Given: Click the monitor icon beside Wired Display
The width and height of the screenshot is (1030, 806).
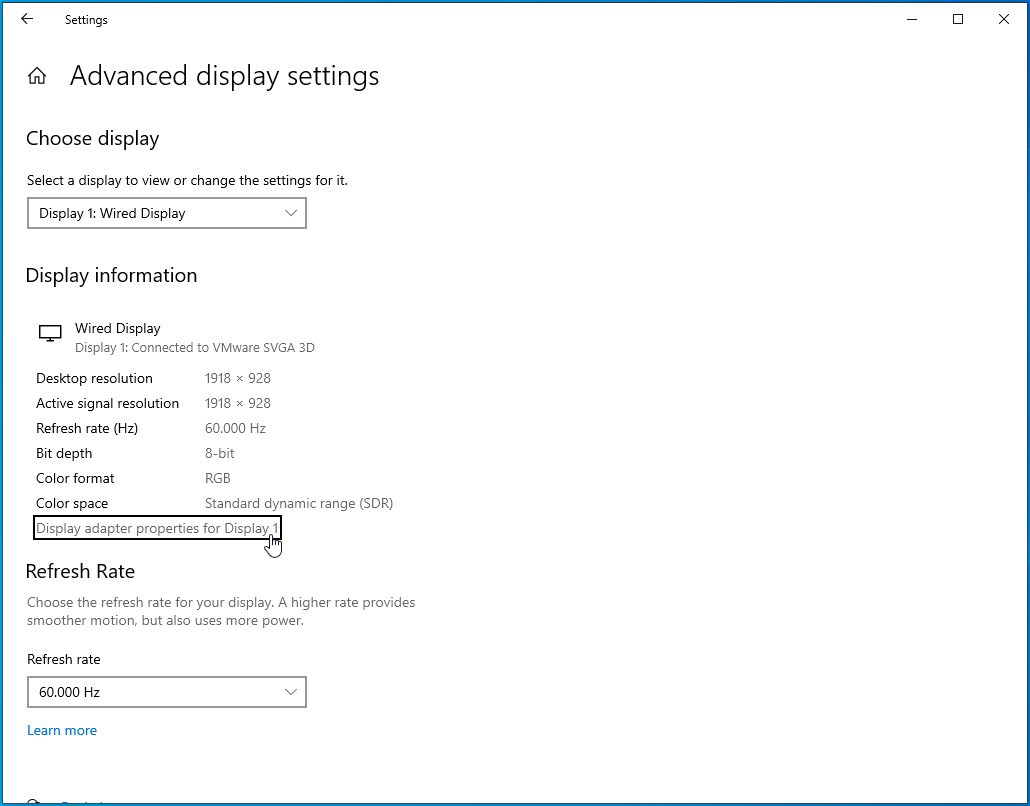Looking at the screenshot, I should point(50,333).
